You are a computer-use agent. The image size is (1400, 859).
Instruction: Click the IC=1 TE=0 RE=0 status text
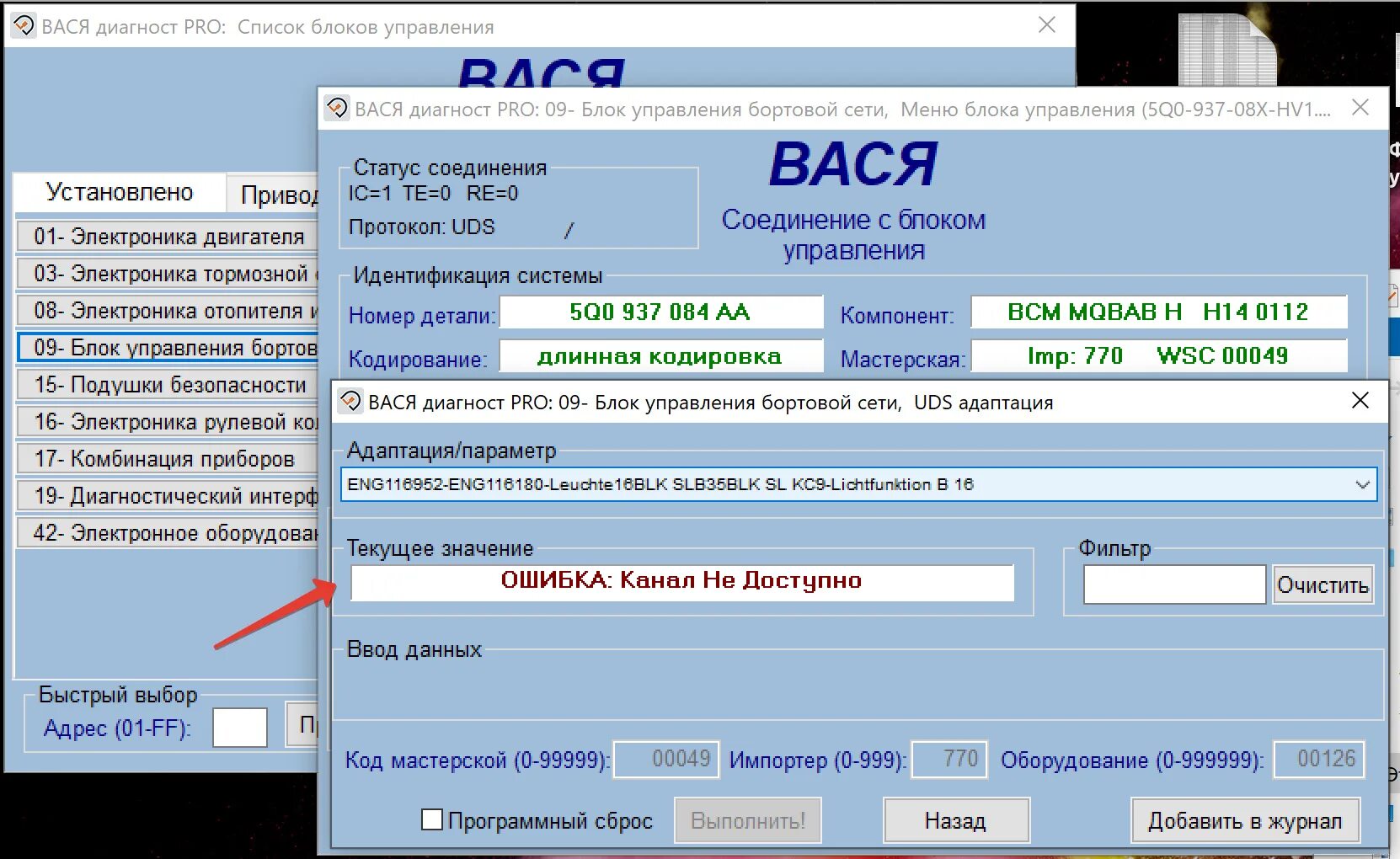(x=434, y=194)
